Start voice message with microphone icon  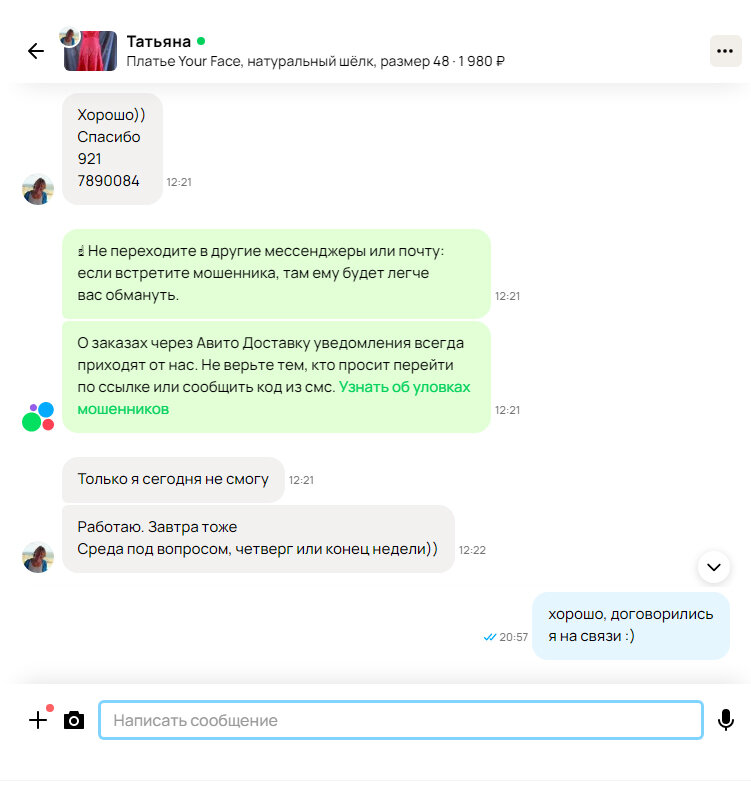(x=726, y=720)
